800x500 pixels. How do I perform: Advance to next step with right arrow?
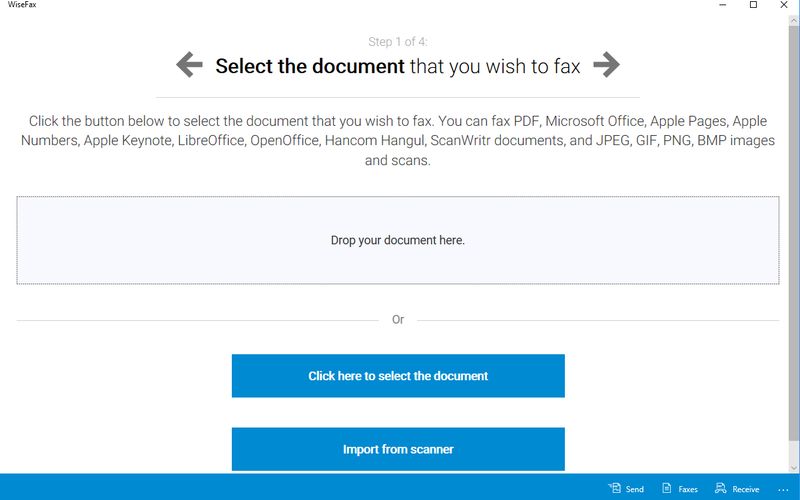point(606,66)
